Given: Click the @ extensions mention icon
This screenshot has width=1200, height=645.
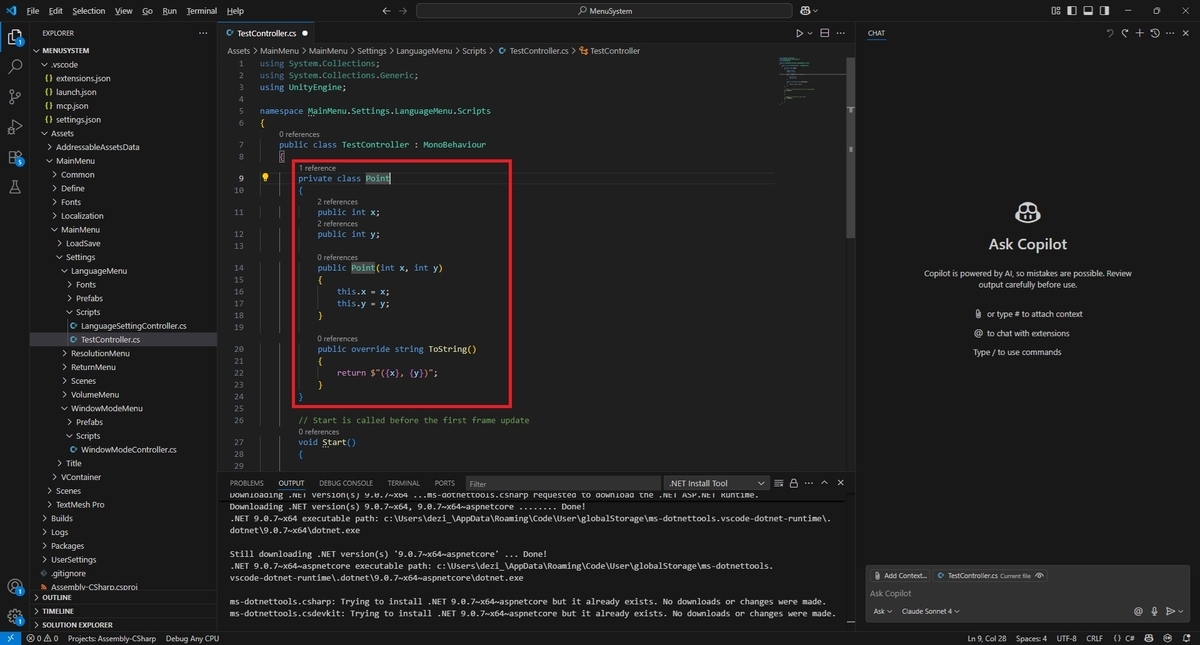Looking at the screenshot, I should pos(1138,611).
